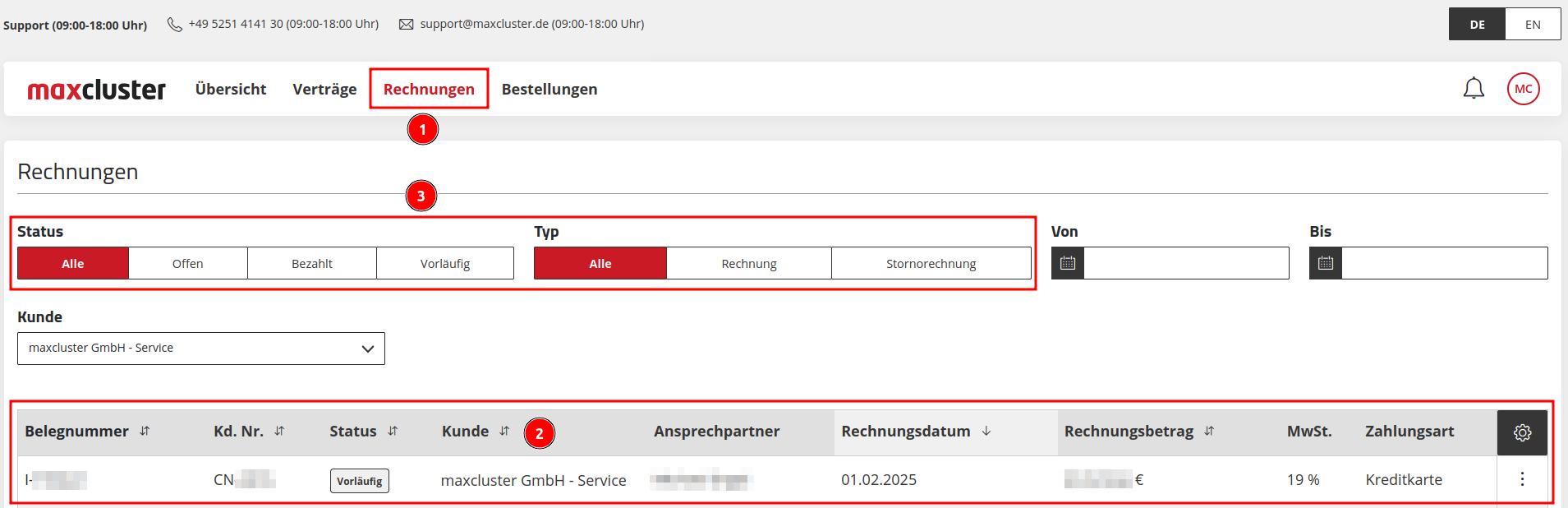This screenshot has width=1568, height=508.
Task: Sort by Kunde column arrows
Action: (x=504, y=432)
